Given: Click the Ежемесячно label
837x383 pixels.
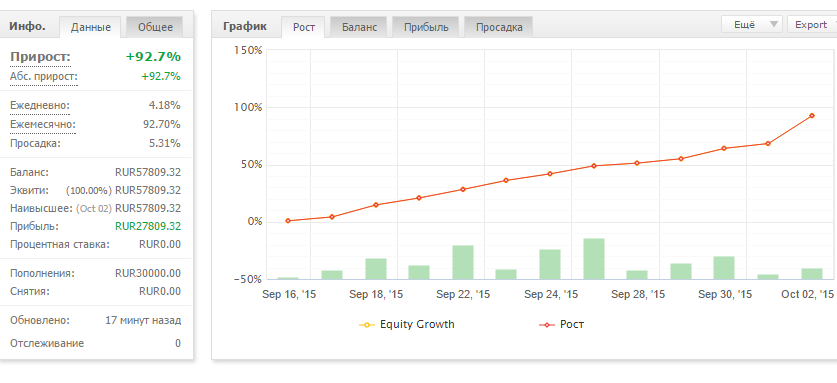Looking at the screenshot, I should (43, 124).
